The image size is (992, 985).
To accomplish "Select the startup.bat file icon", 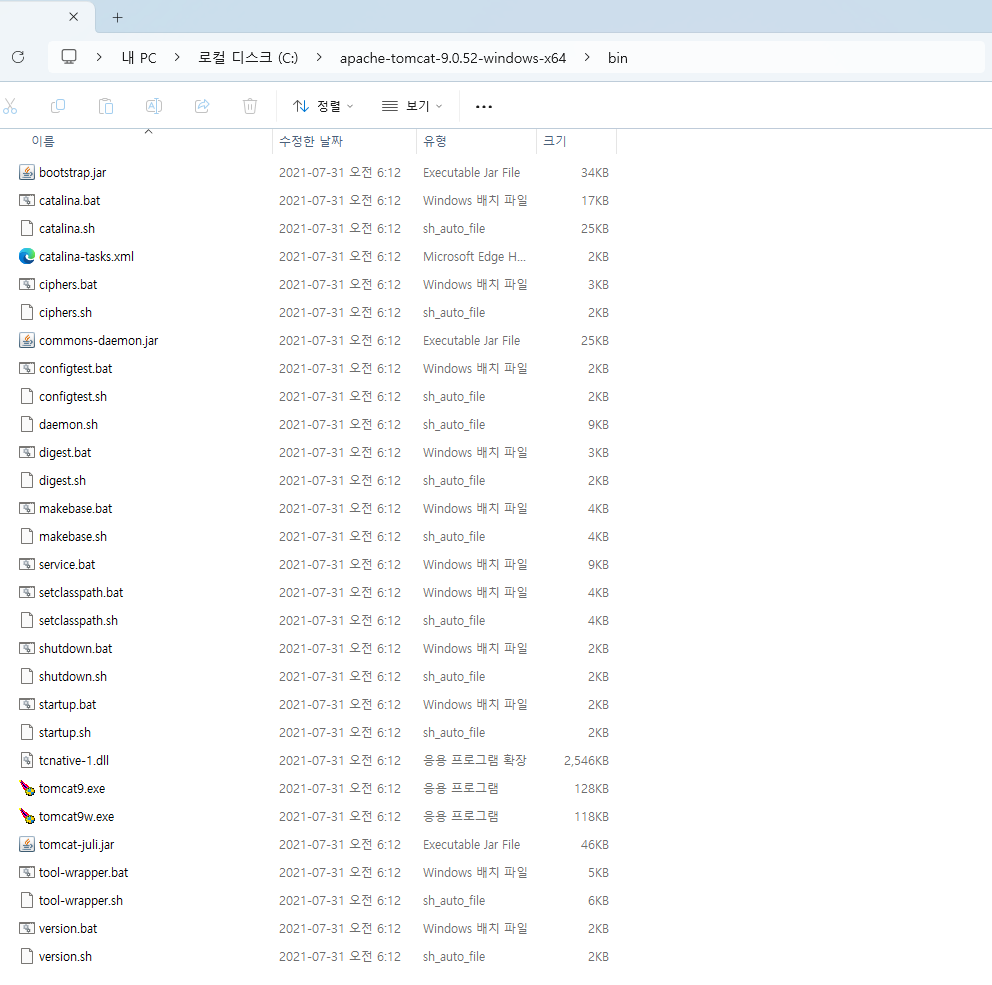I will (x=27, y=704).
